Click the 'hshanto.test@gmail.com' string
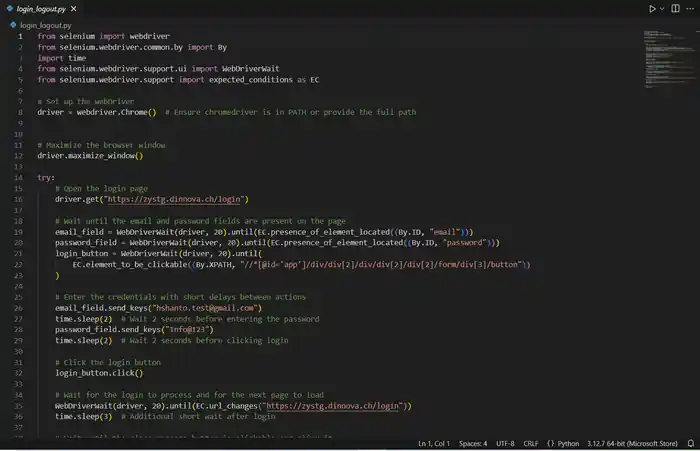Screen dimensions: 700x451 [205, 308]
